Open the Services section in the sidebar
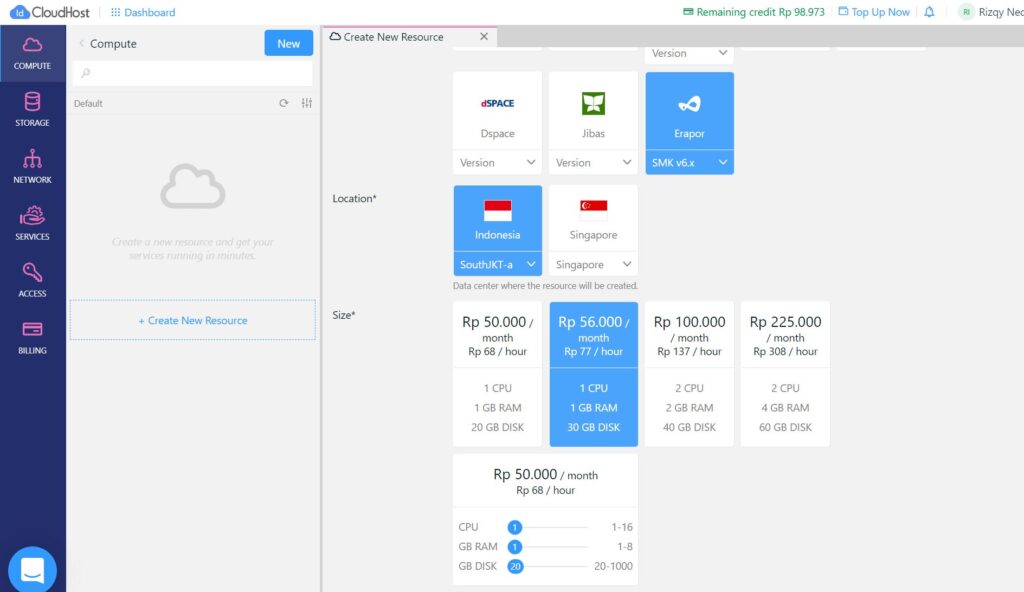Screen dimensions: 1024x592 tap(33, 224)
